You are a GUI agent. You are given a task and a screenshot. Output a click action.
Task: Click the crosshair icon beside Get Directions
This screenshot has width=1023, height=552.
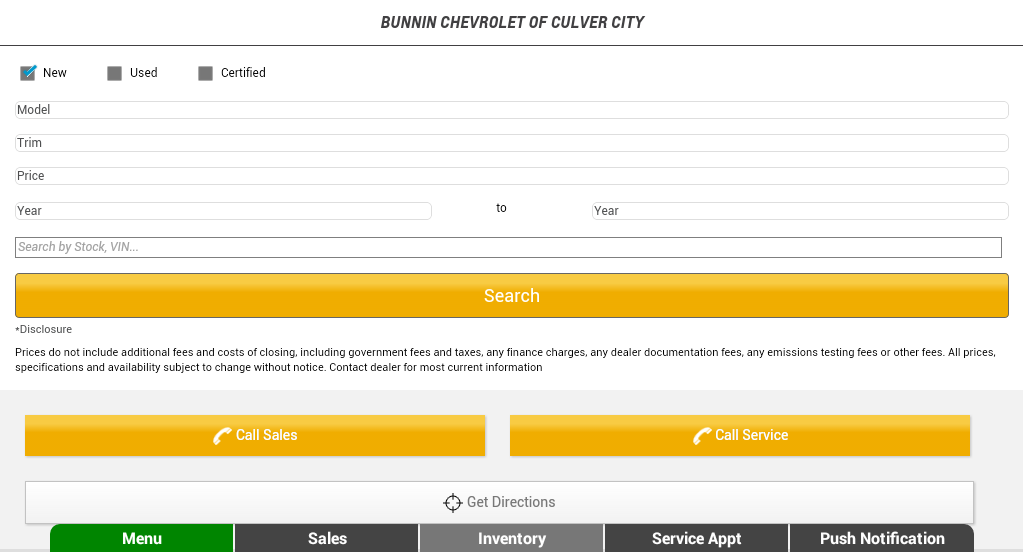pos(453,502)
